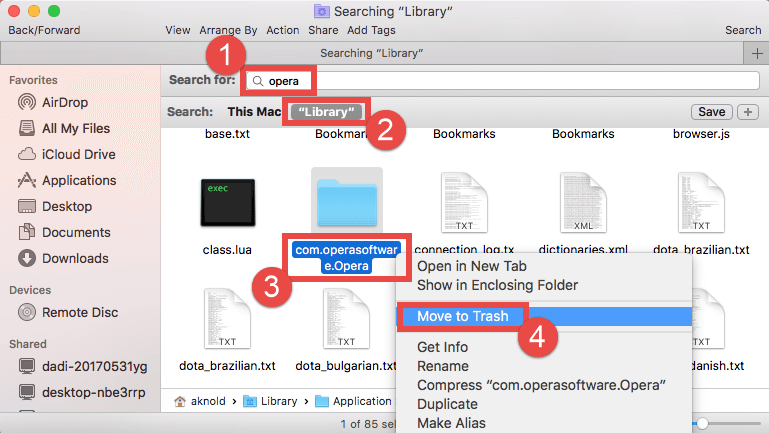Choose Get Info from context menu
The width and height of the screenshot is (769, 433).
click(442, 347)
